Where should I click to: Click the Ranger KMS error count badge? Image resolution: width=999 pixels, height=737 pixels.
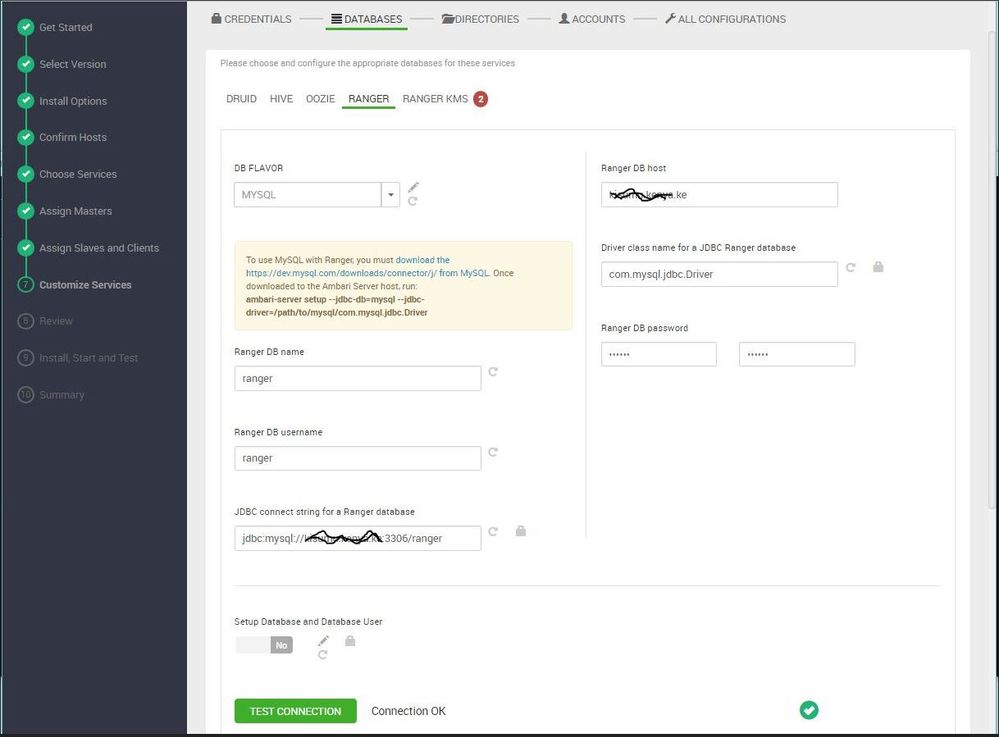480,99
